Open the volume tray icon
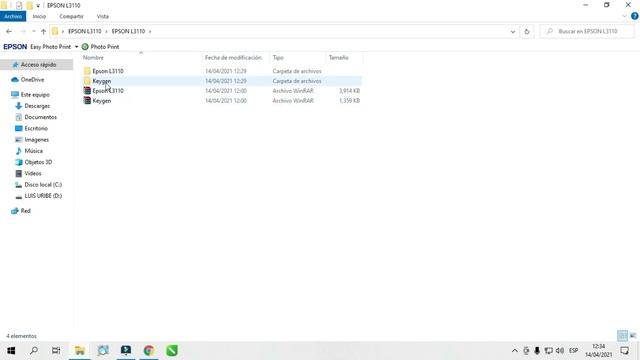This screenshot has width=640, height=360. (560, 351)
